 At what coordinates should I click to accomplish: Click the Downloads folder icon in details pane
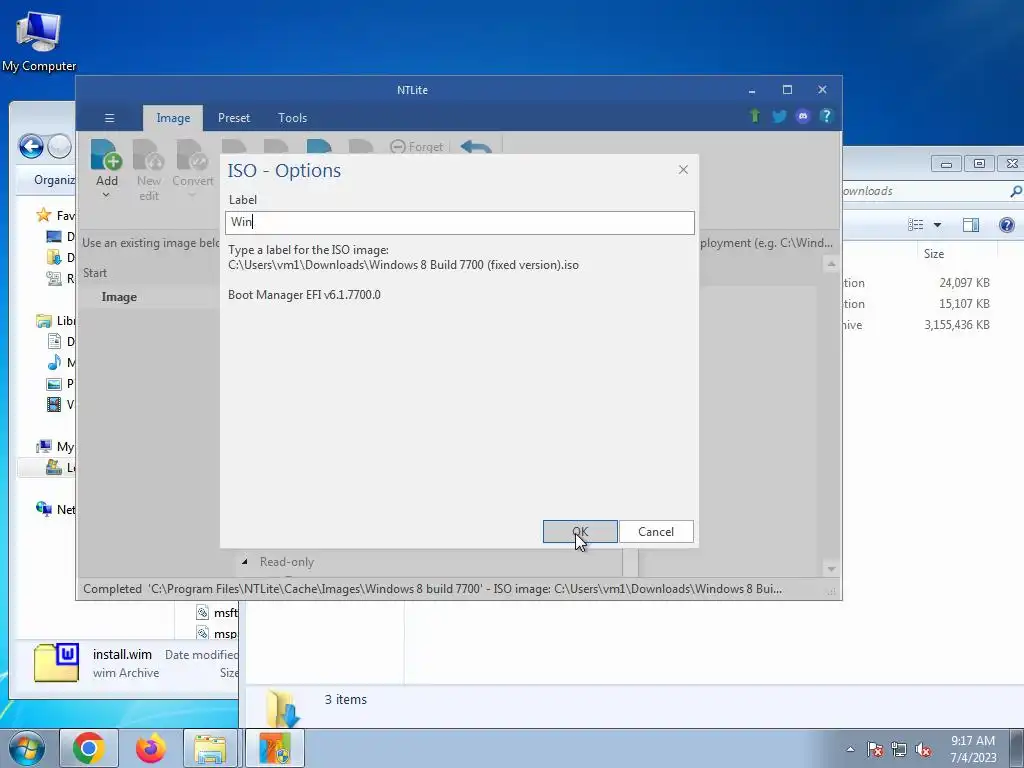(x=283, y=707)
